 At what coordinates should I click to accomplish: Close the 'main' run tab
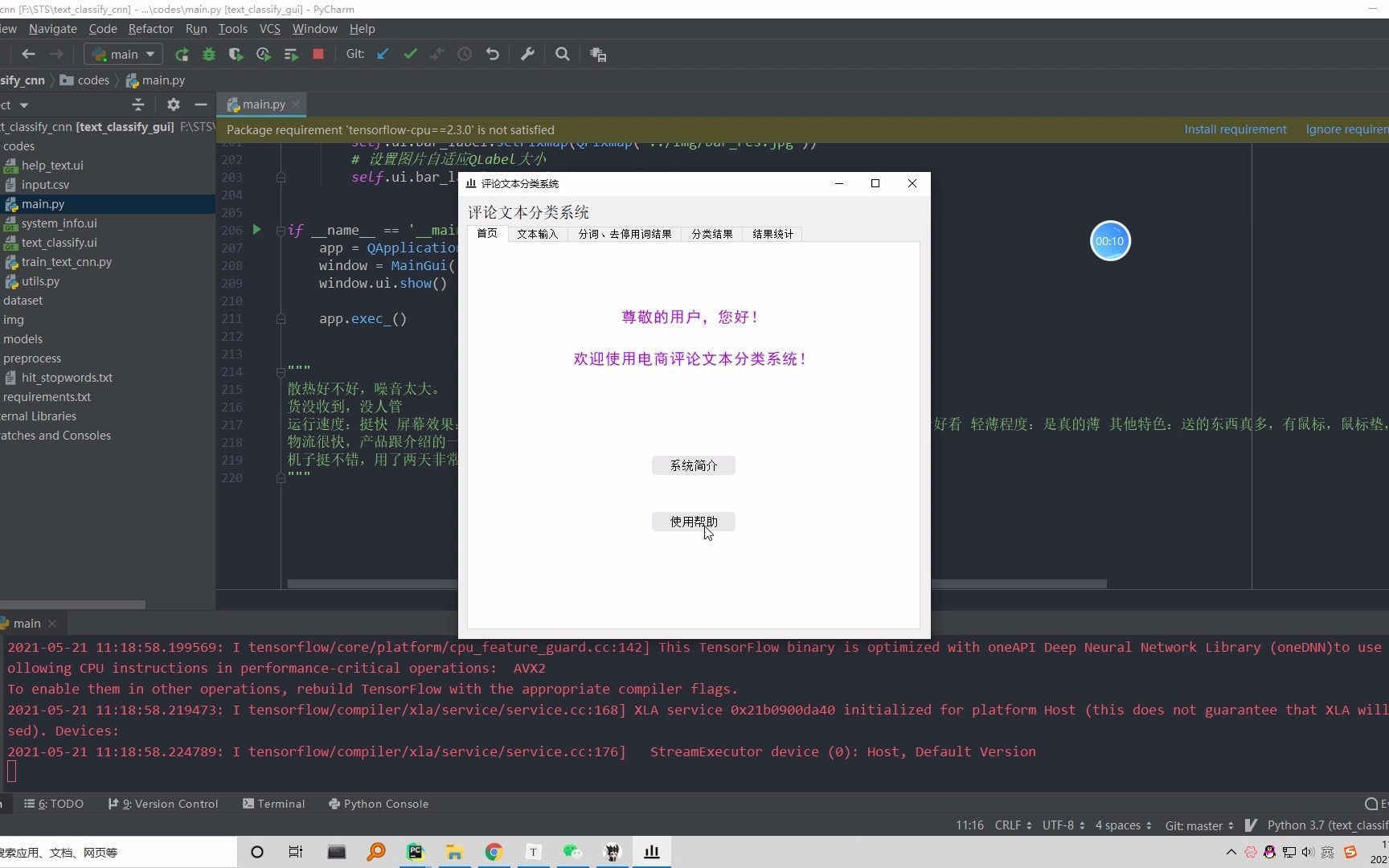point(52,624)
